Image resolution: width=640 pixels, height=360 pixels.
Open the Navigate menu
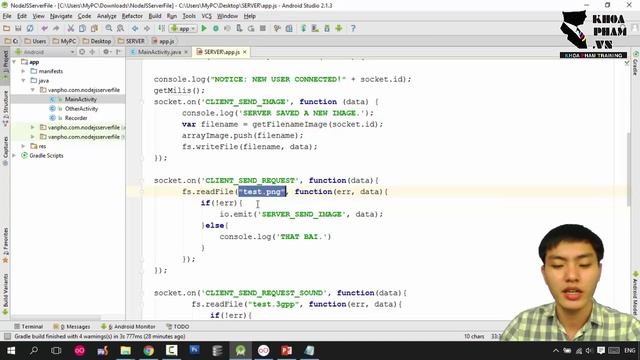tap(61, 16)
